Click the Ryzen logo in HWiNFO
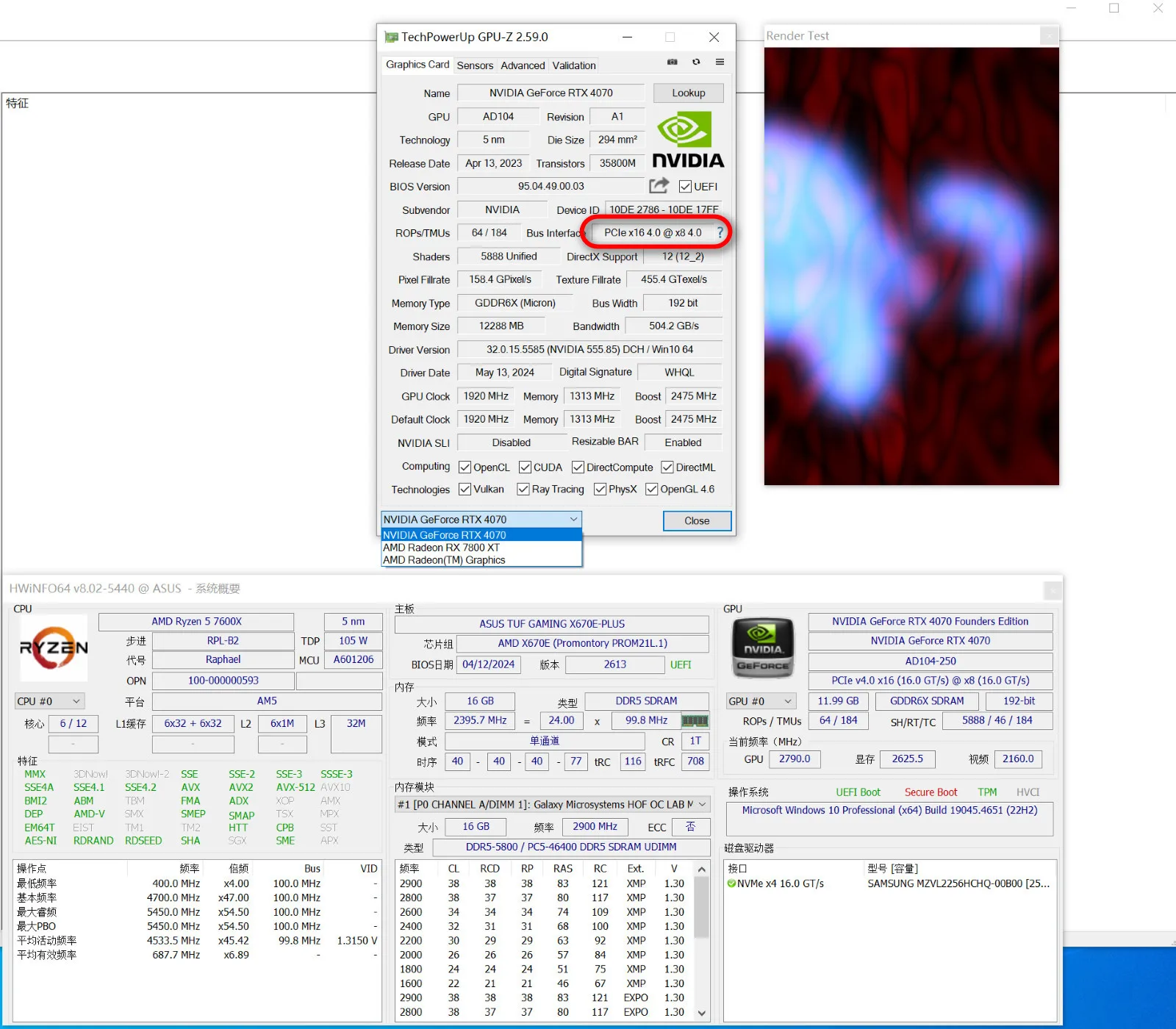1176x1029 pixels. coord(54,648)
